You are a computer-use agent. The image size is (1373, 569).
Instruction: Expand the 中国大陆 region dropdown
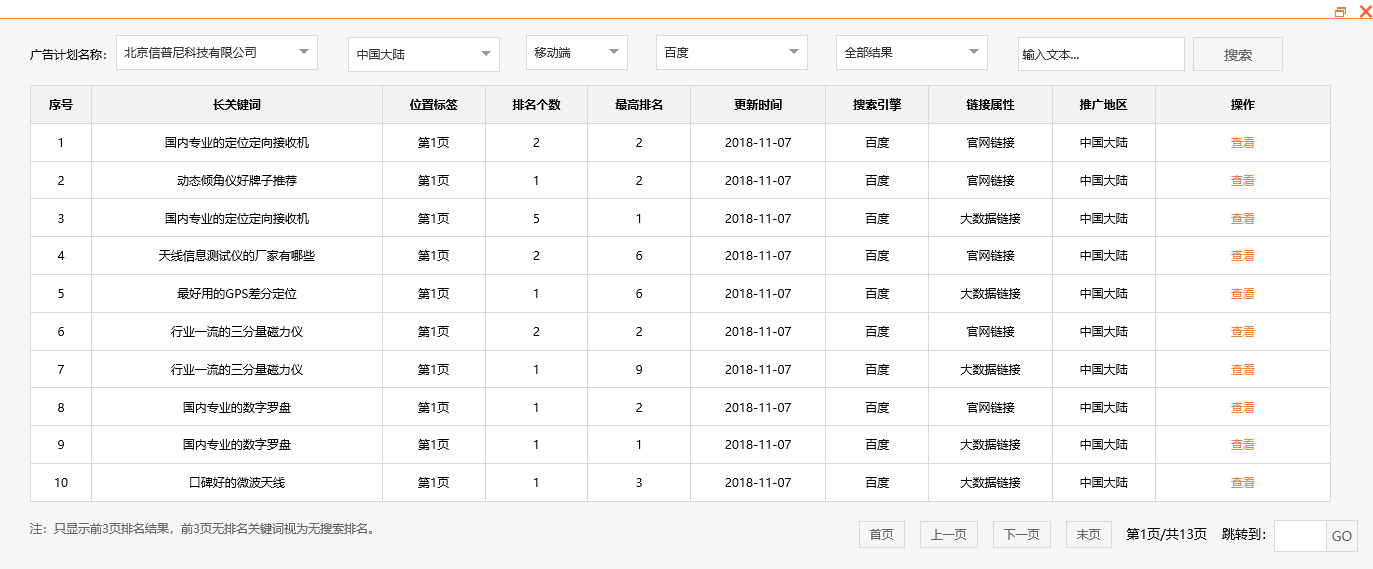coord(424,54)
